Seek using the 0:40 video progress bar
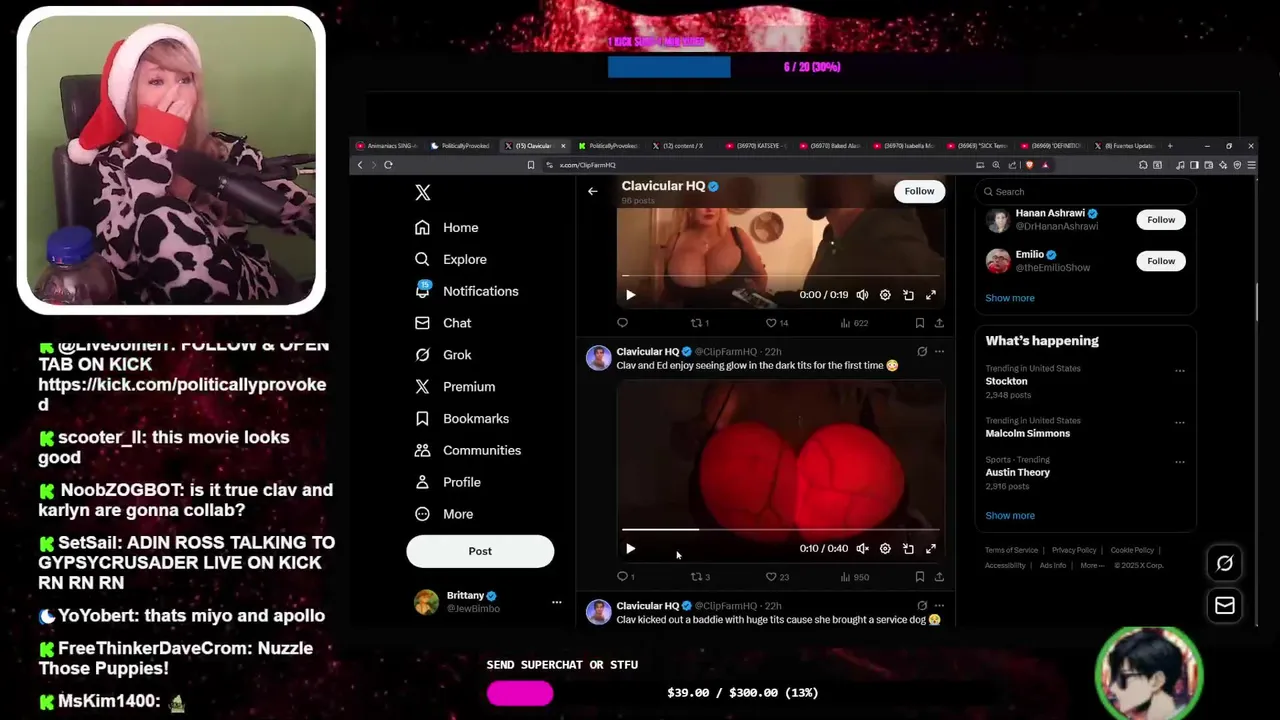Image resolution: width=1280 pixels, height=720 pixels. pos(780,529)
